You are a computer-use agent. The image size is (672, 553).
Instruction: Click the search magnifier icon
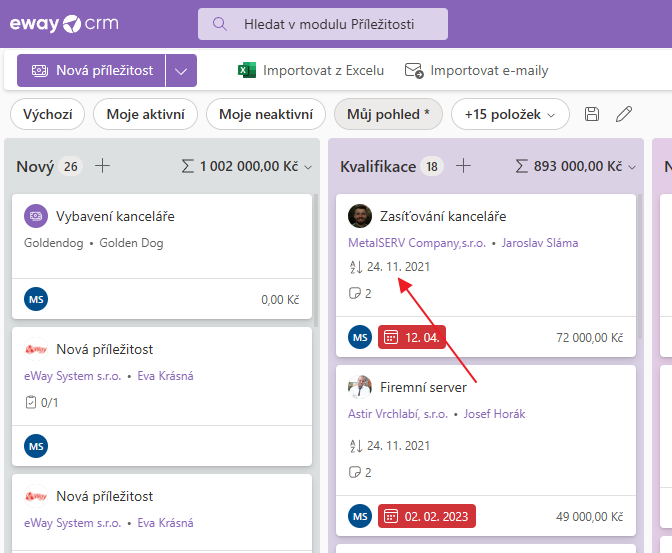click(220, 24)
